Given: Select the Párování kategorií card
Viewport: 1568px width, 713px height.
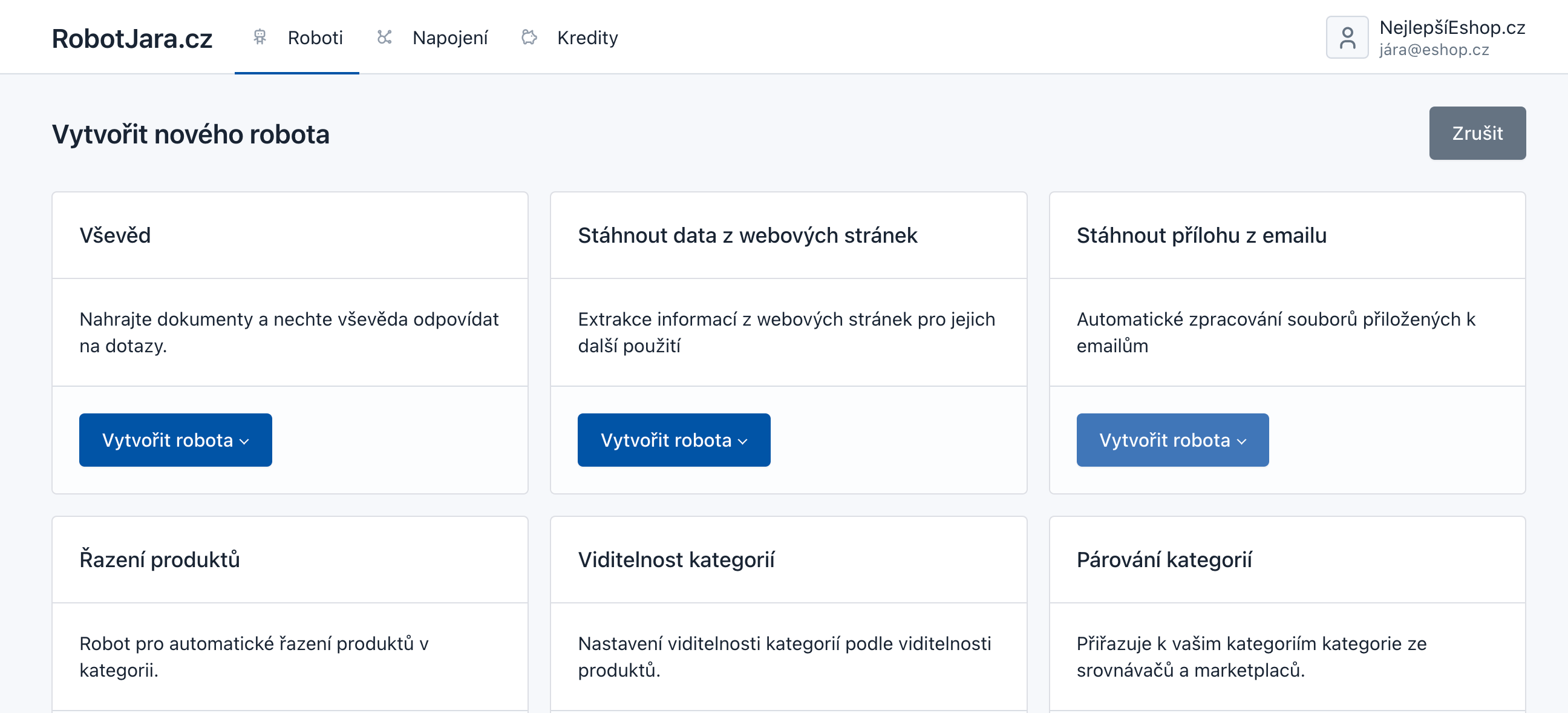Looking at the screenshot, I should (x=1163, y=559).
